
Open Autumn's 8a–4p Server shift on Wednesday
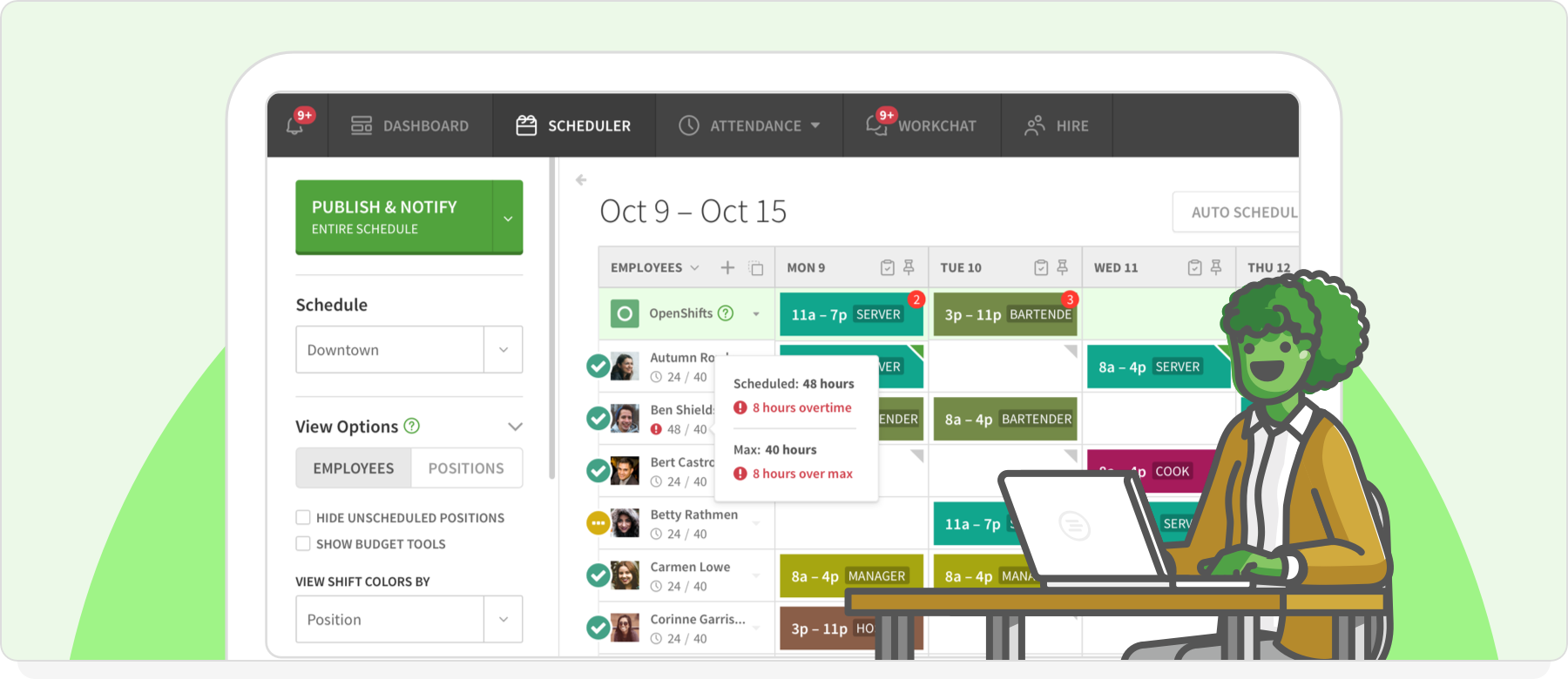click(x=1159, y=366)
